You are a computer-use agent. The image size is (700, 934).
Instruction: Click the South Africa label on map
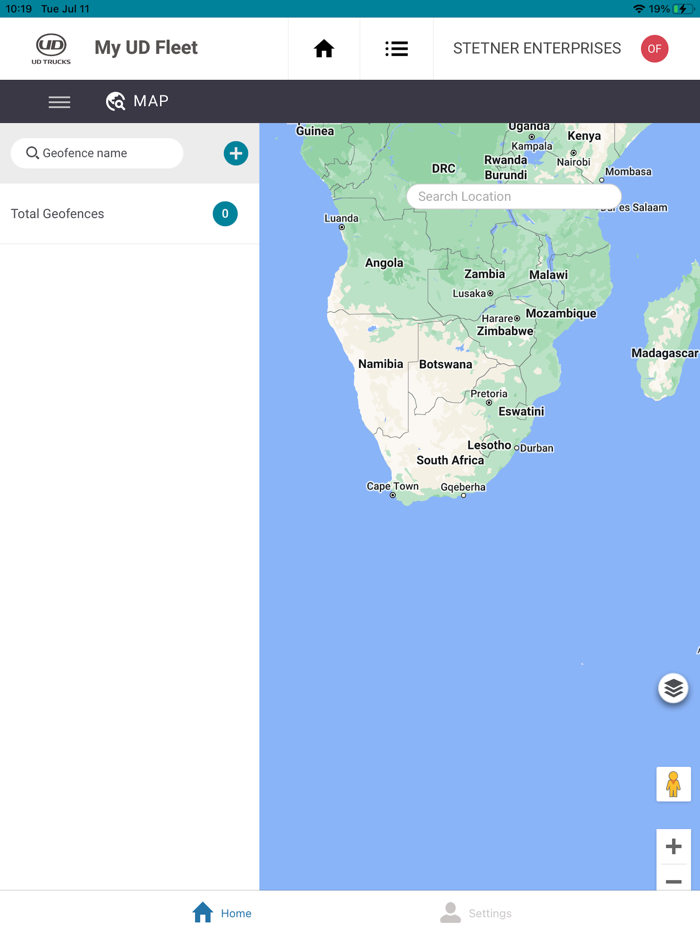pos(450,460)
